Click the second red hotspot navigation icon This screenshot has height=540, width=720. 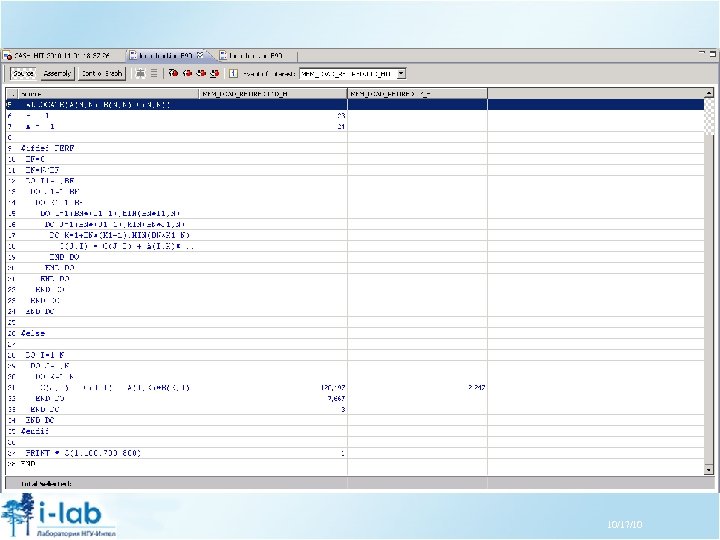pos(187,73)
